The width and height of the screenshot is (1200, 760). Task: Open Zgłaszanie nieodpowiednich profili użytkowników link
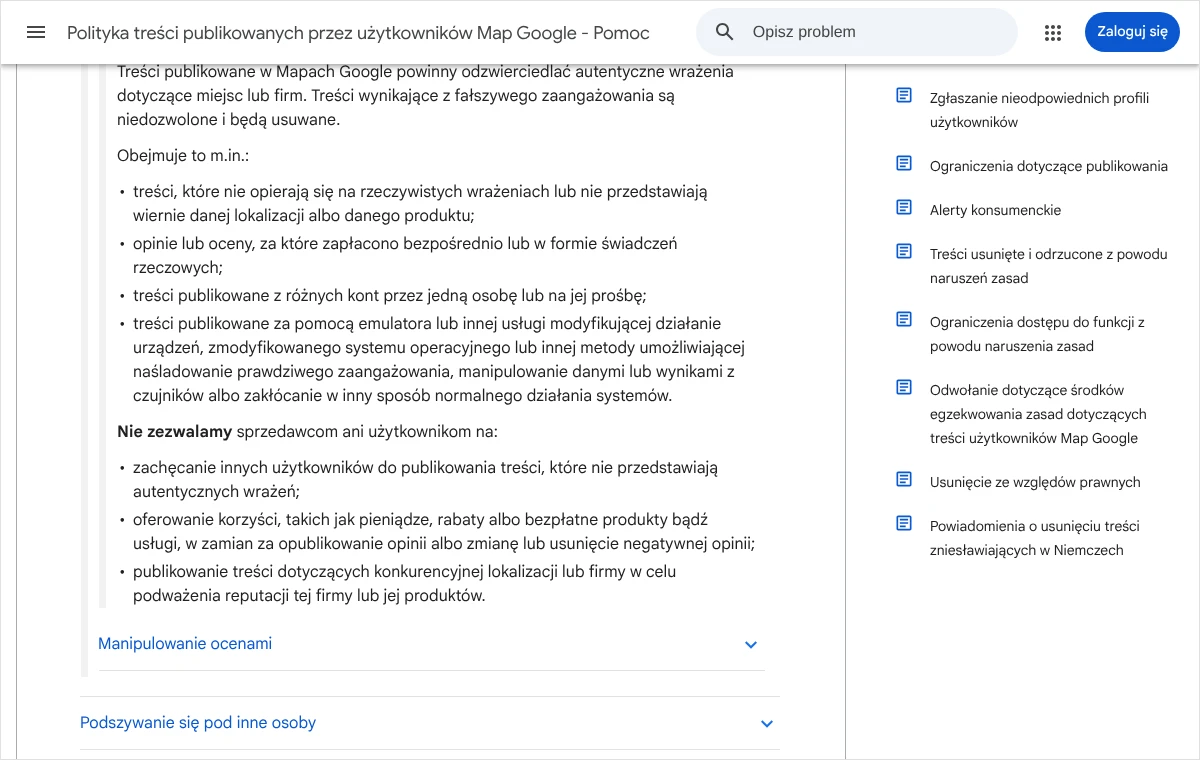tap(1039, 110)
